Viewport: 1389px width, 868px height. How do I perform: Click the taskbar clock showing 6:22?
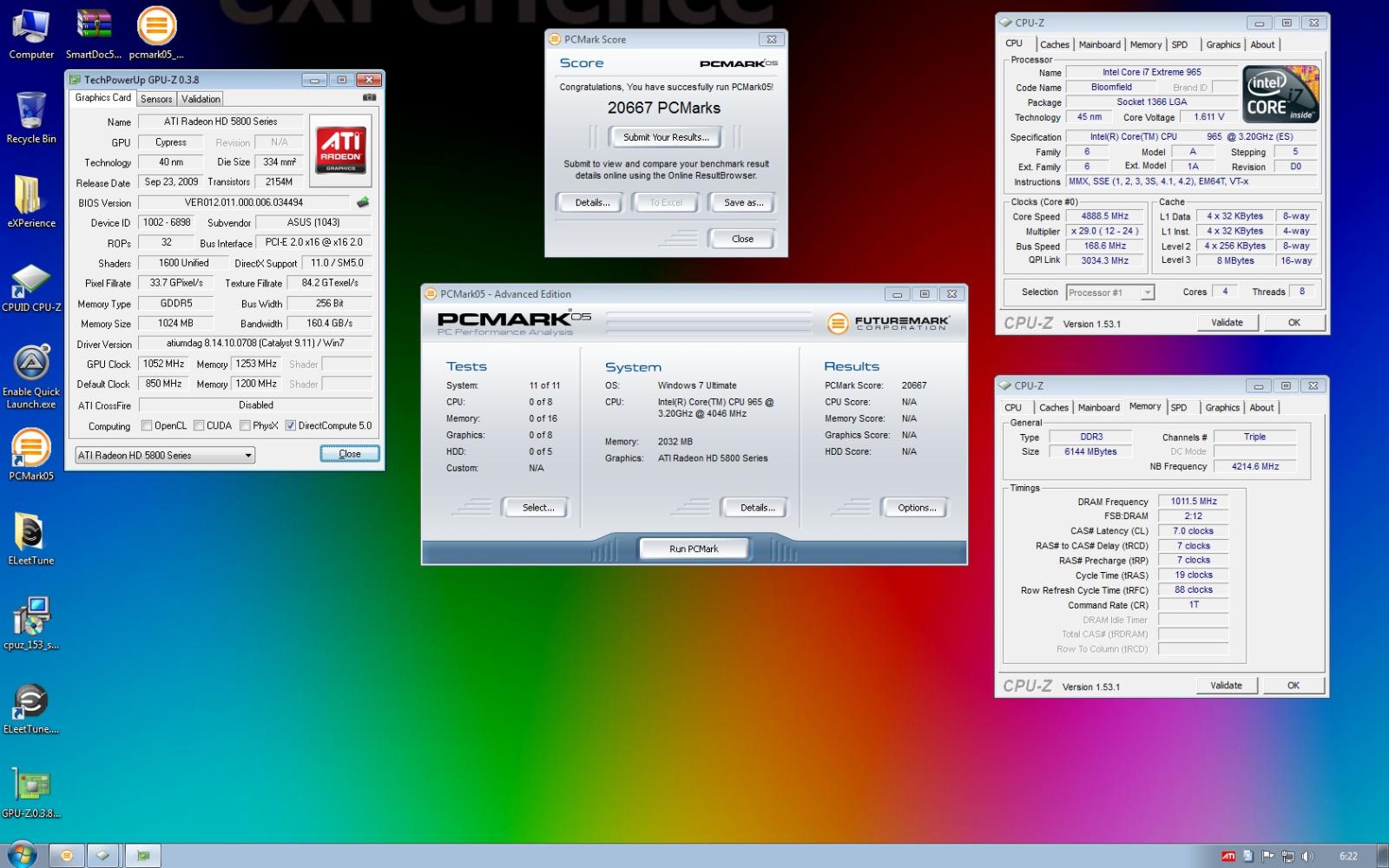(x=1347, y=857)
